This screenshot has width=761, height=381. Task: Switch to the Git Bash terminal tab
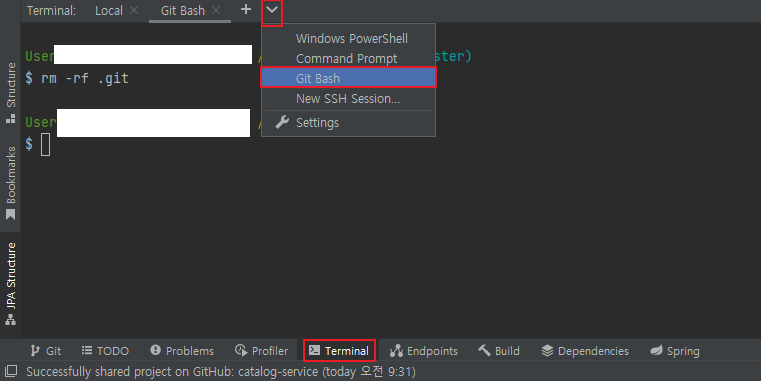point(182,11)
